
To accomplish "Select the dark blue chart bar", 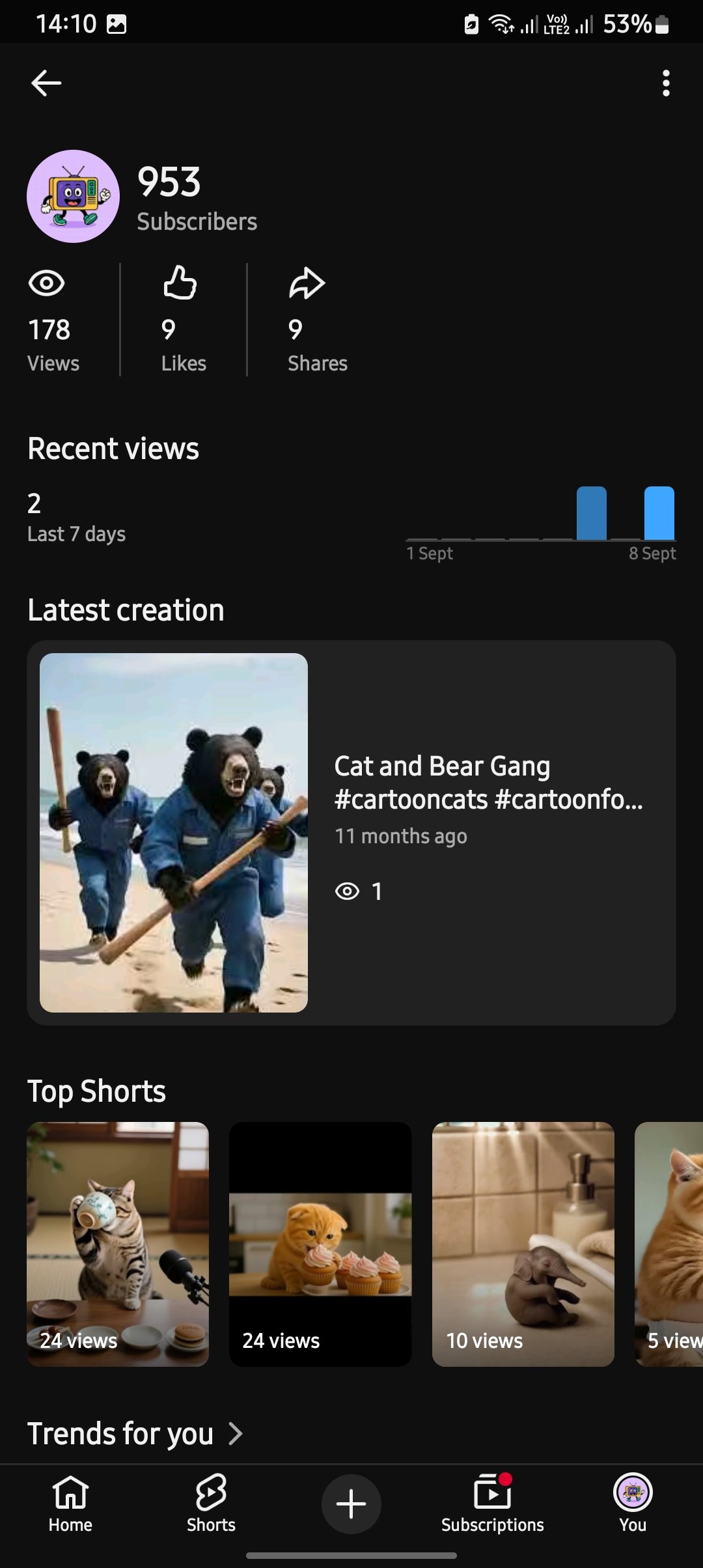I will point(592,513).
